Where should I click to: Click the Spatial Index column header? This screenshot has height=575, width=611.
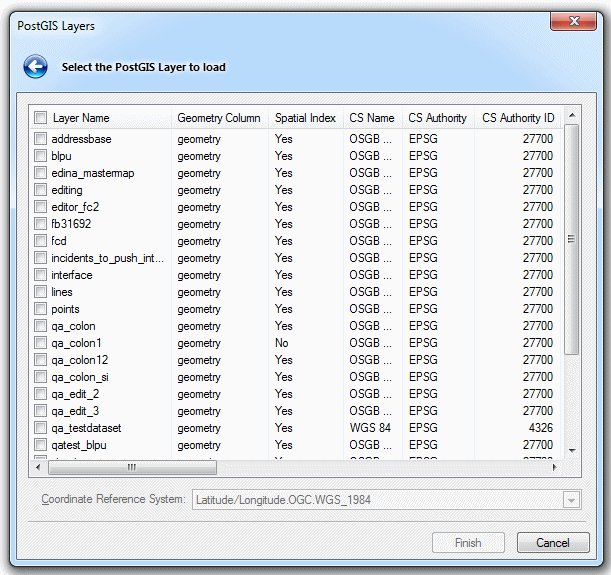305,118
